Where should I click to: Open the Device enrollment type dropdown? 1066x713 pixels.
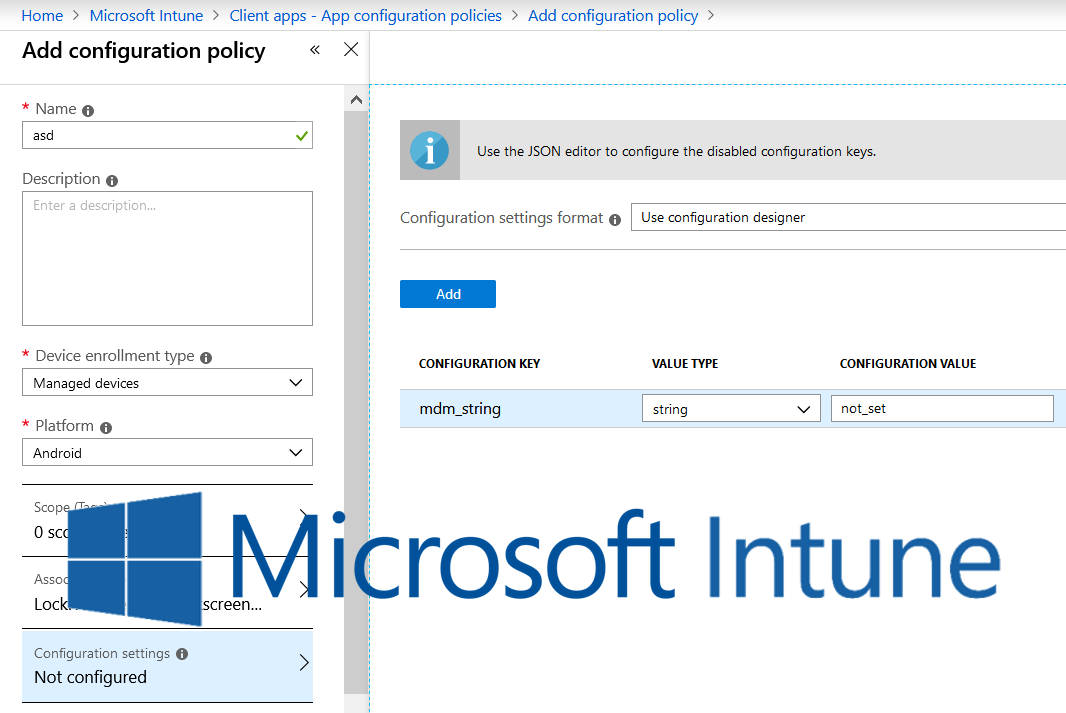click(x=167, y=383)
